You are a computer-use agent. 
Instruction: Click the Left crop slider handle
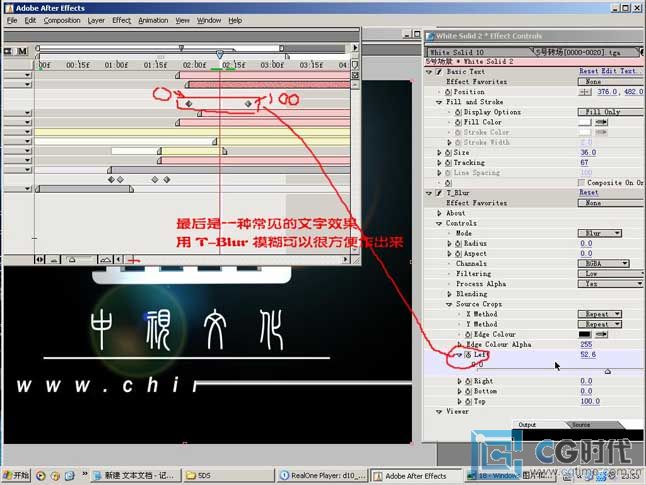pos(608,371)
